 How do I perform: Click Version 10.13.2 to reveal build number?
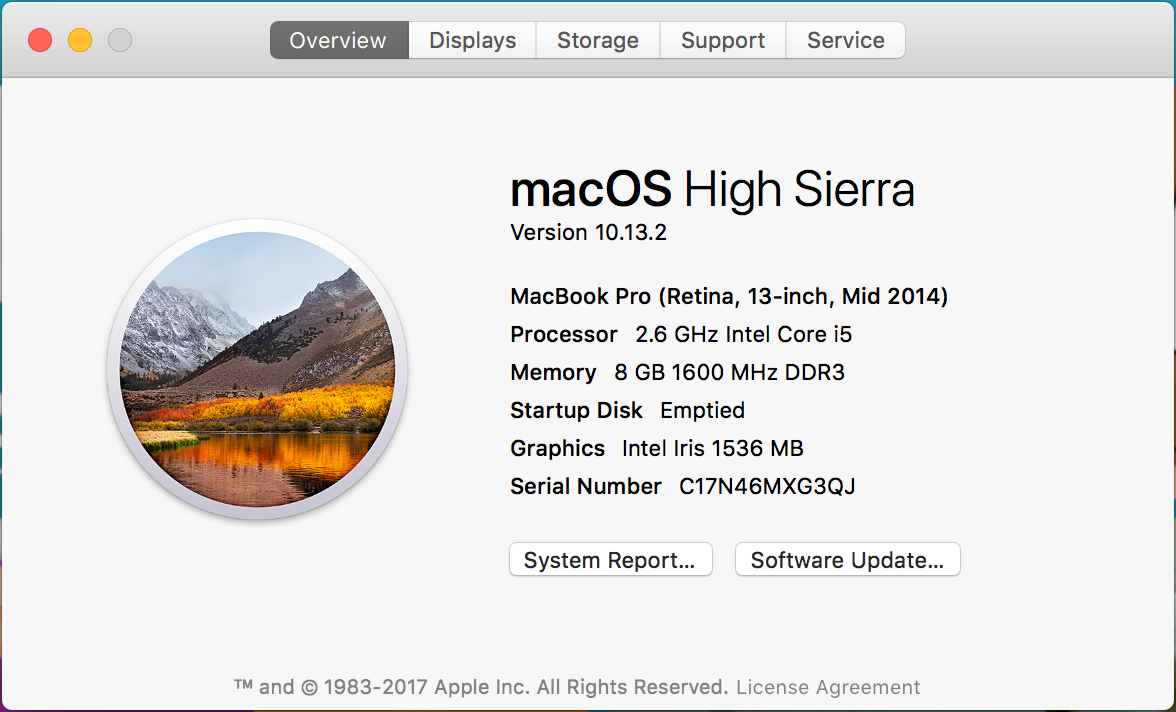pos(588,233)
